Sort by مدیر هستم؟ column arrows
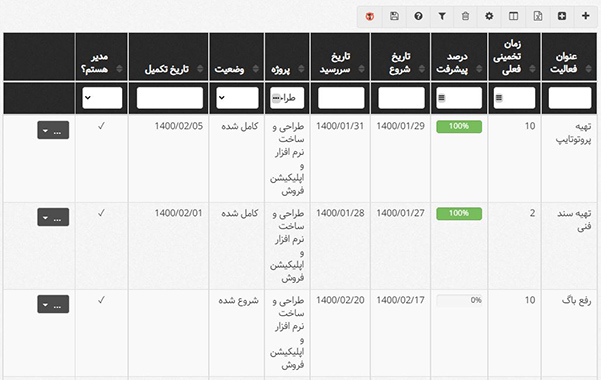This screenshot has height=380, width=601. click(119, 69)
